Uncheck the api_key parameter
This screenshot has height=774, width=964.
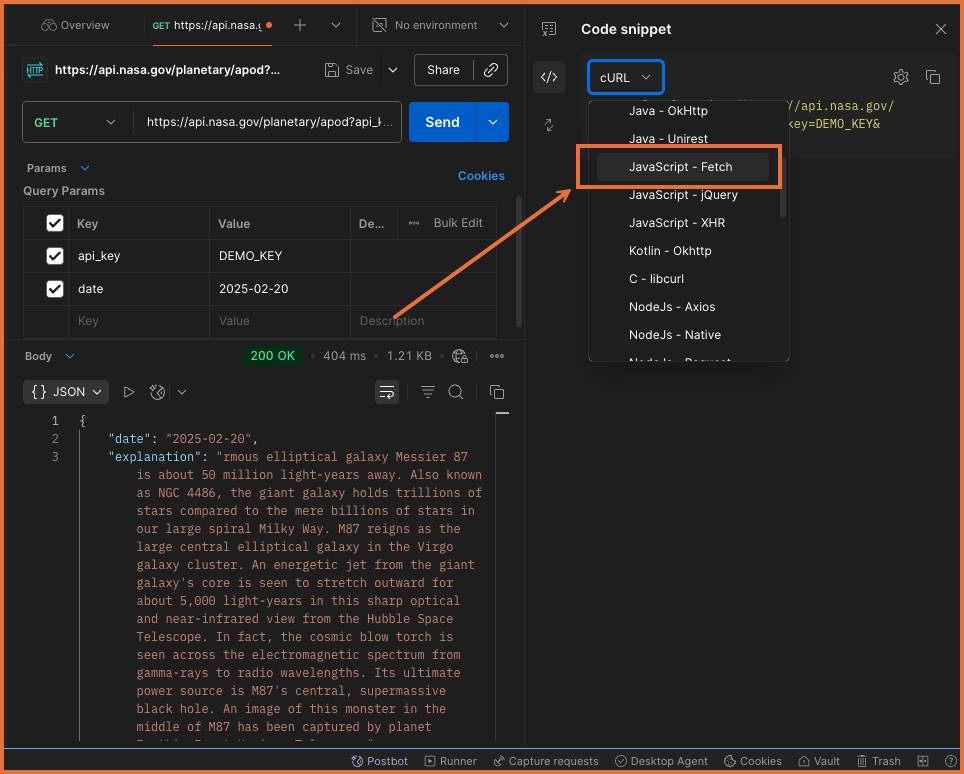pos(55,256)
